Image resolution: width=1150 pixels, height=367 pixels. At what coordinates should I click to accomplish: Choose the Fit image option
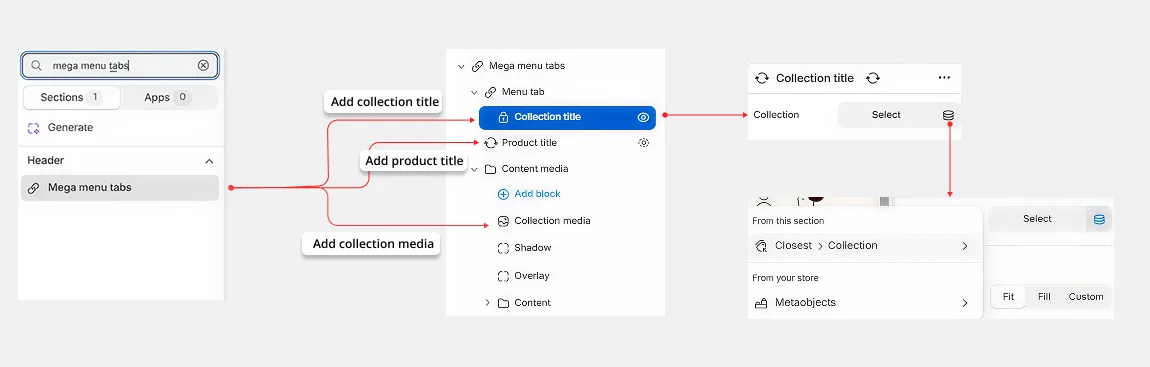[1008, 297]
